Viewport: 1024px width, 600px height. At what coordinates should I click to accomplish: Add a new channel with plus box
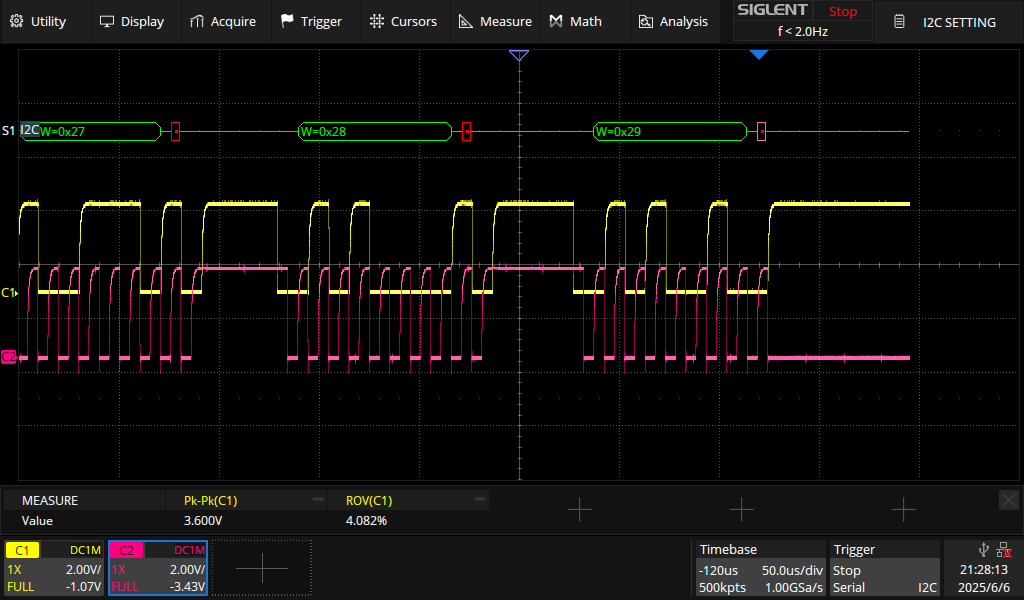tap(262, 568)
